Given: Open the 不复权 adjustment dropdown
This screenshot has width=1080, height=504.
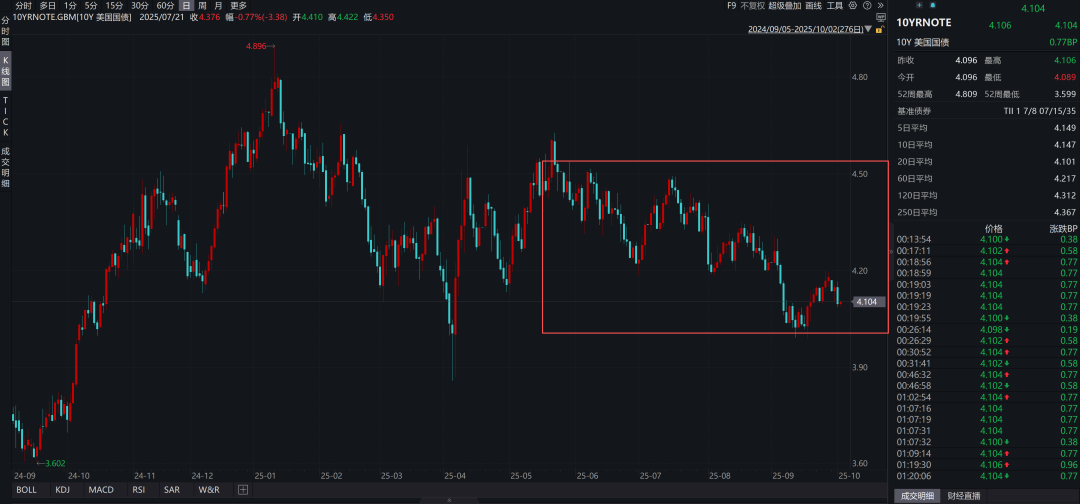Looking at the screenshot, I should [752, 6].
